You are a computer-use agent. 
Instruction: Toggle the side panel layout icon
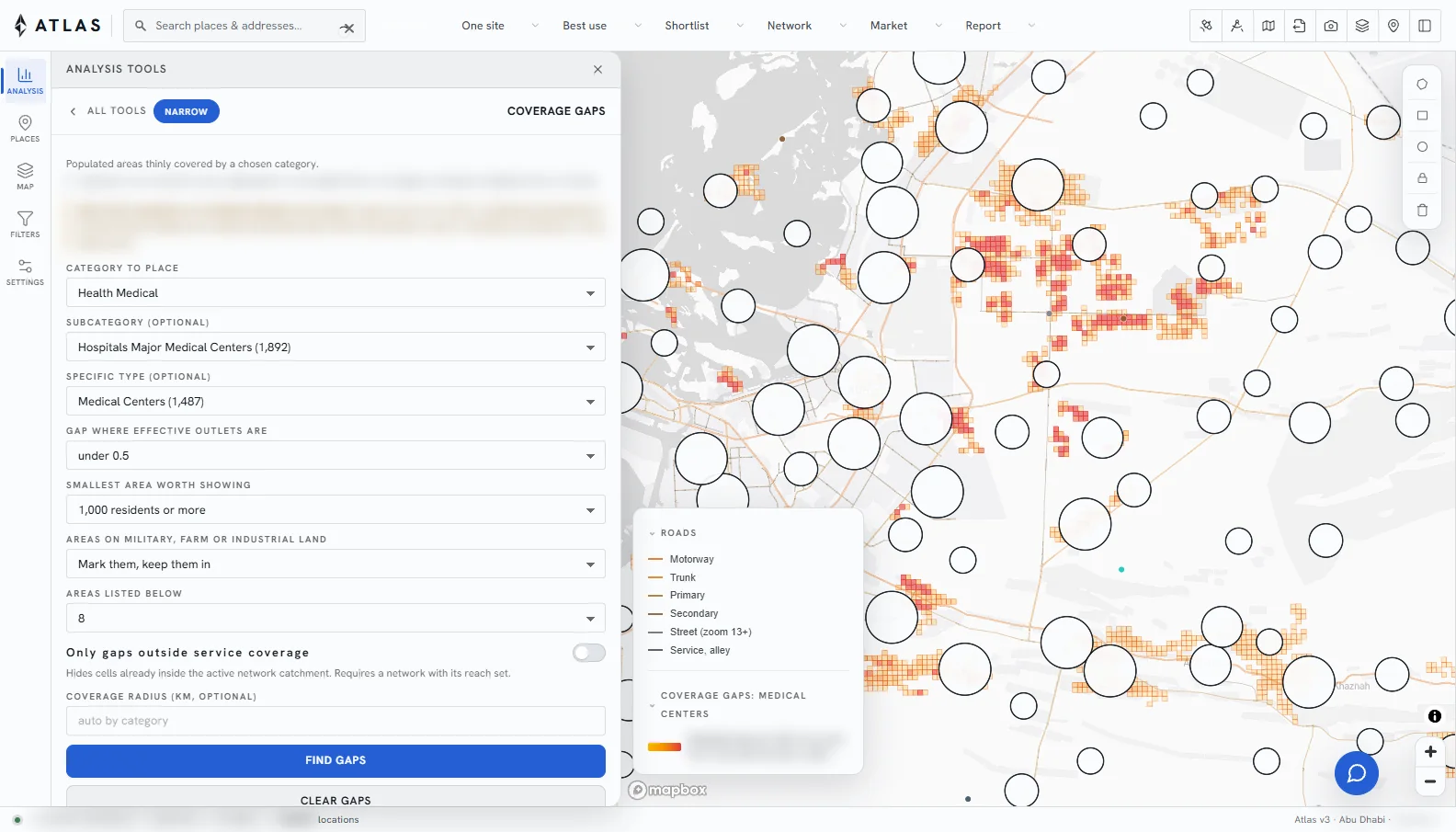(x=1425, y=26)
